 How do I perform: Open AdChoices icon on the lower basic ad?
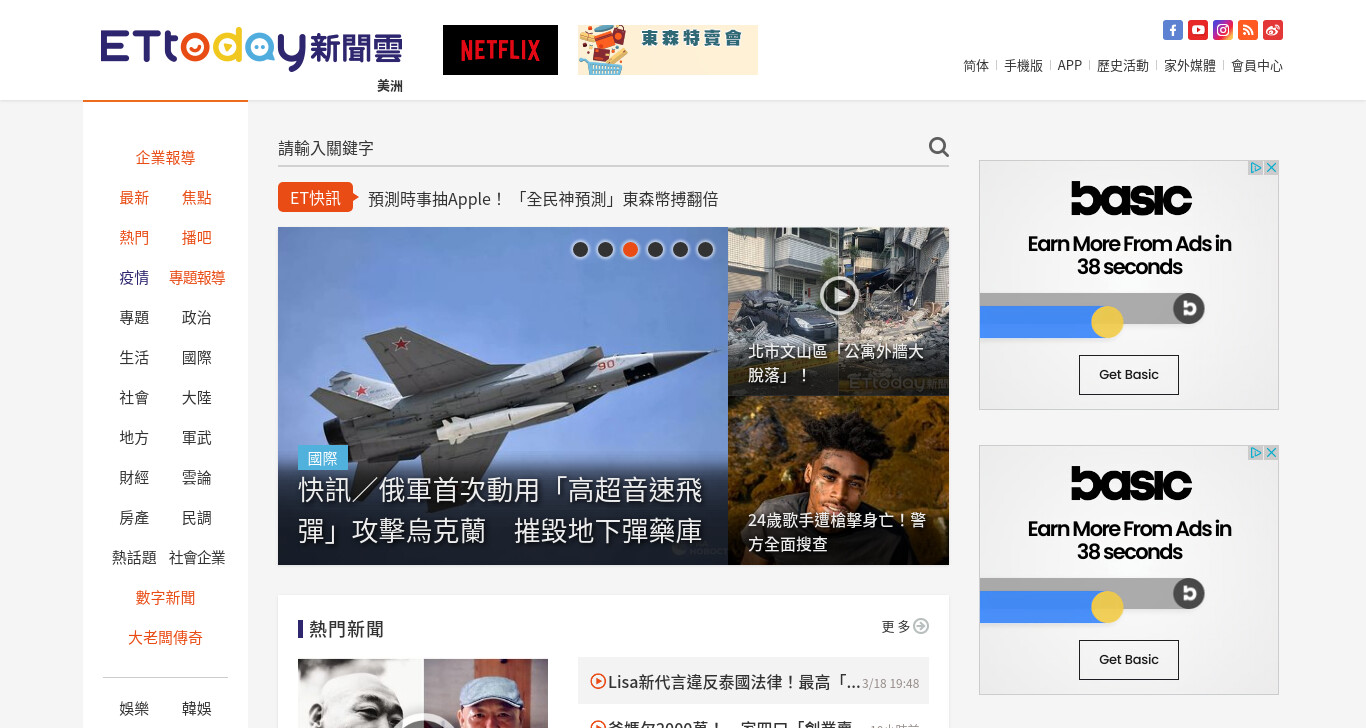click(1256, 453)
